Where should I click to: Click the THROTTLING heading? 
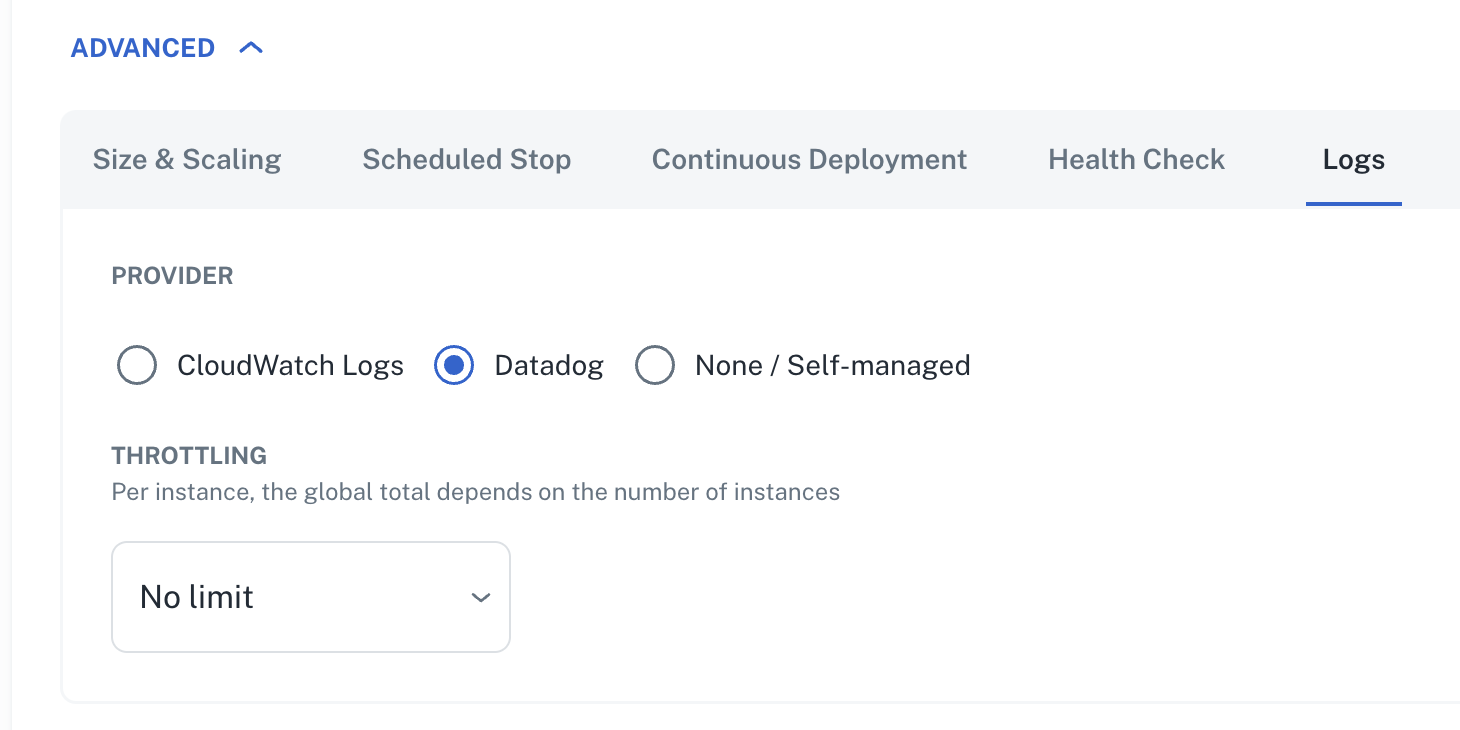(189, 456)
